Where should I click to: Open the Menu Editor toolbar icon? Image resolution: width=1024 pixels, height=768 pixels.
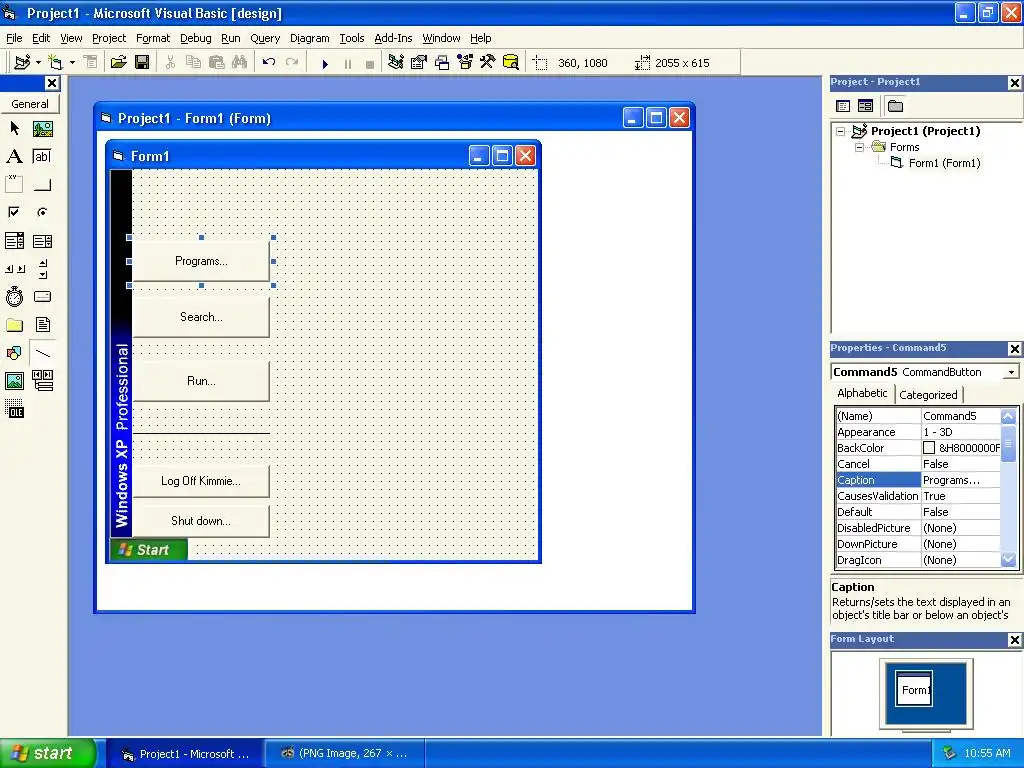(x=91, y=63)
